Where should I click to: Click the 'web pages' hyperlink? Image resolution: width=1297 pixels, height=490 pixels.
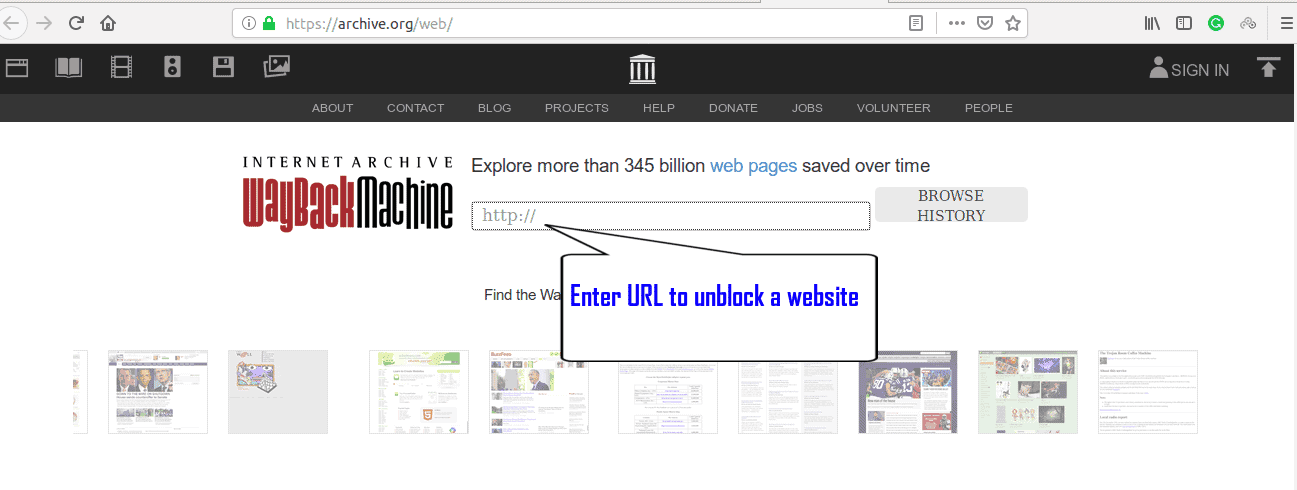click(x=753, y=166)
